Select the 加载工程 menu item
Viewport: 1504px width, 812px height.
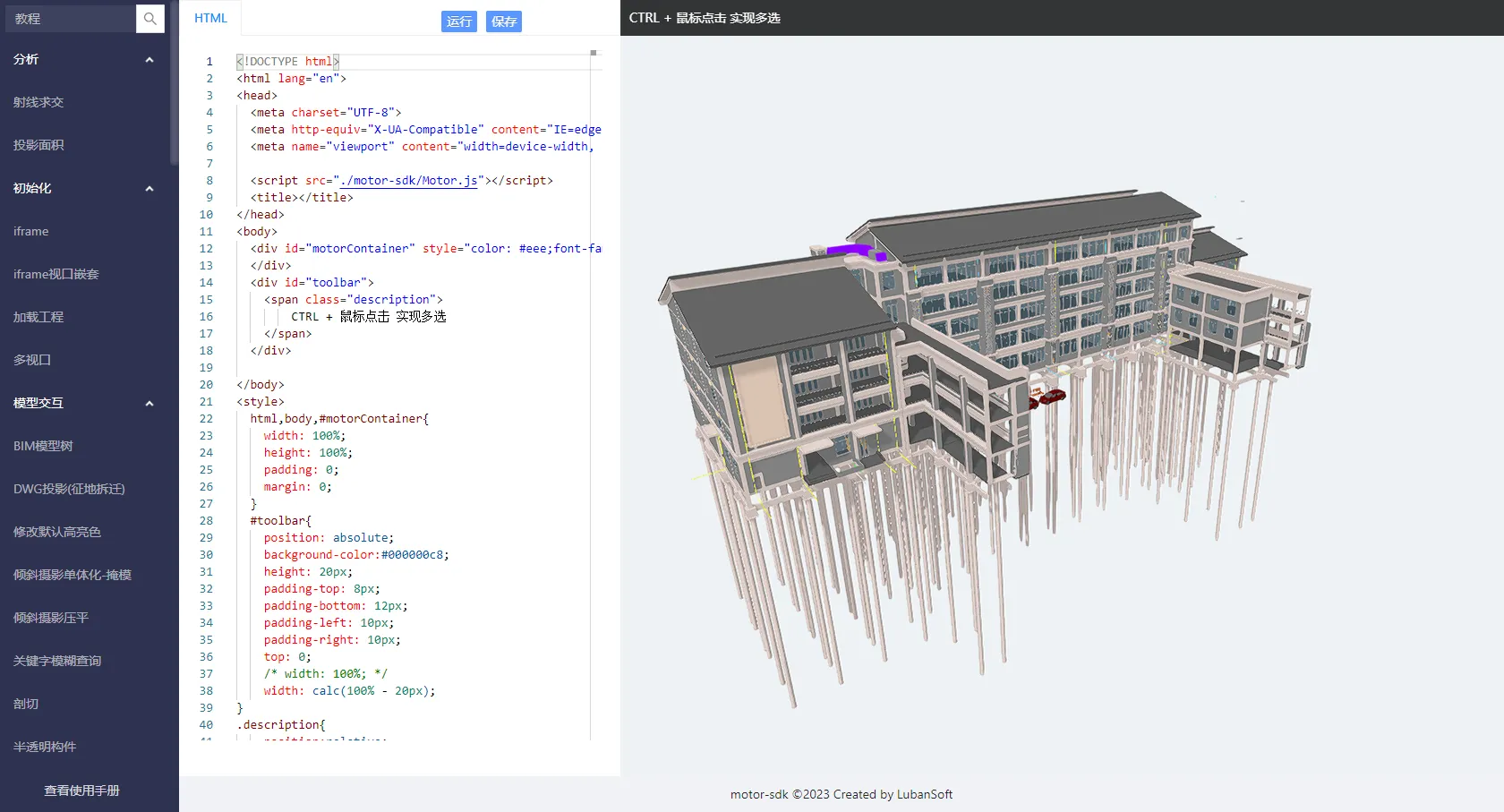point(38,317)
